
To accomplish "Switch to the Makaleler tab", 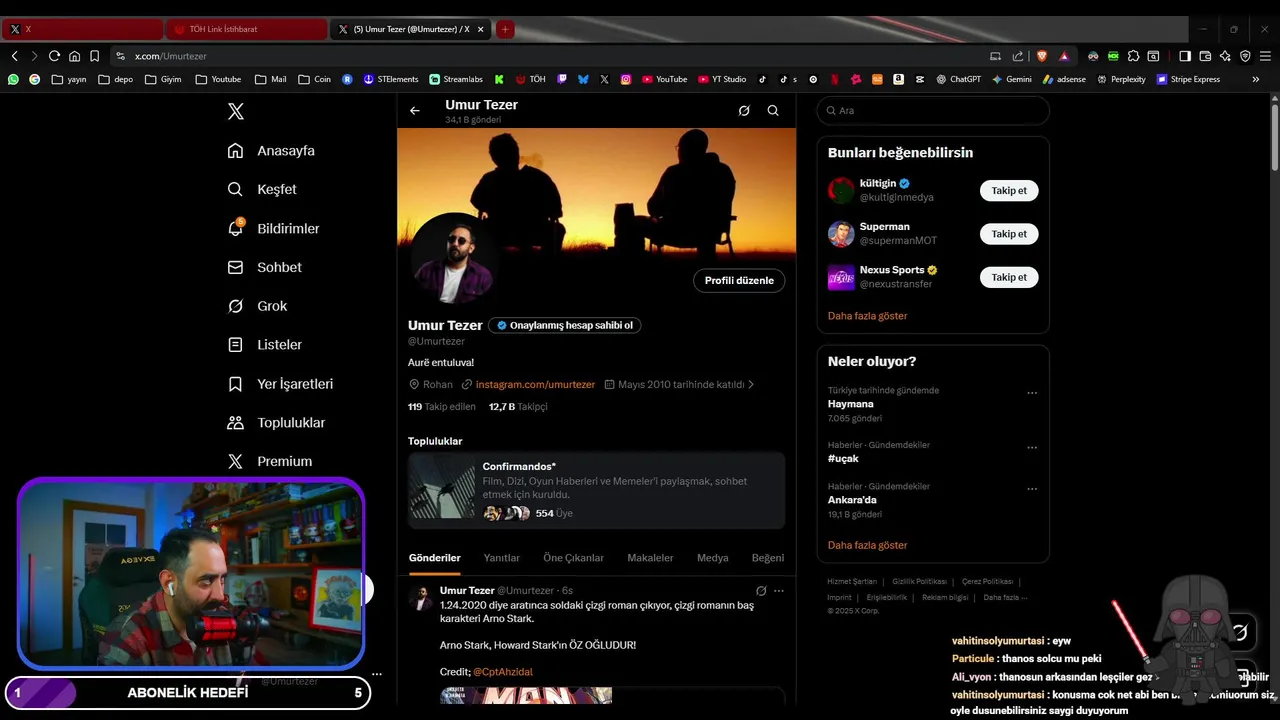I will (650, 558).
